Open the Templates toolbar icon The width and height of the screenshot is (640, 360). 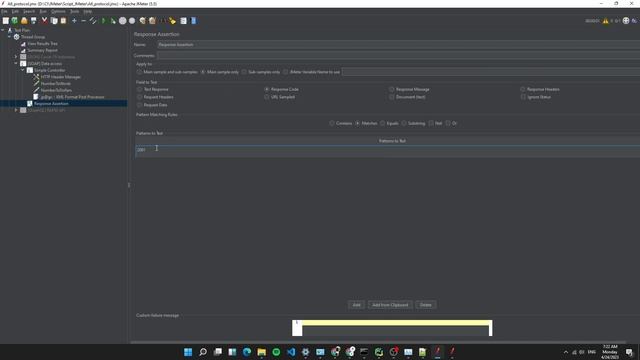click(15, 20)
